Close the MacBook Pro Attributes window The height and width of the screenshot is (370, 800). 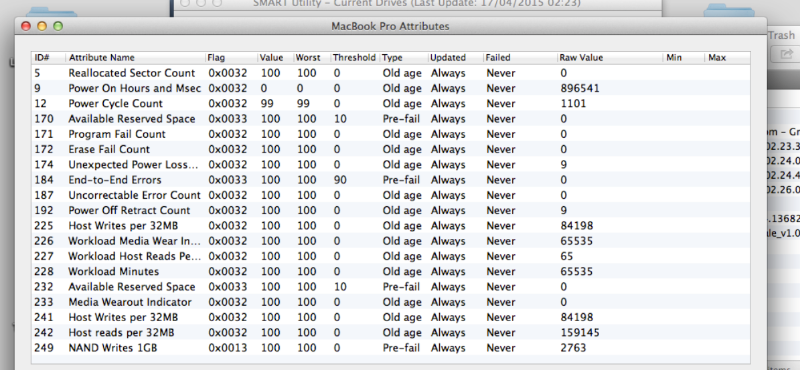[26, 26]
